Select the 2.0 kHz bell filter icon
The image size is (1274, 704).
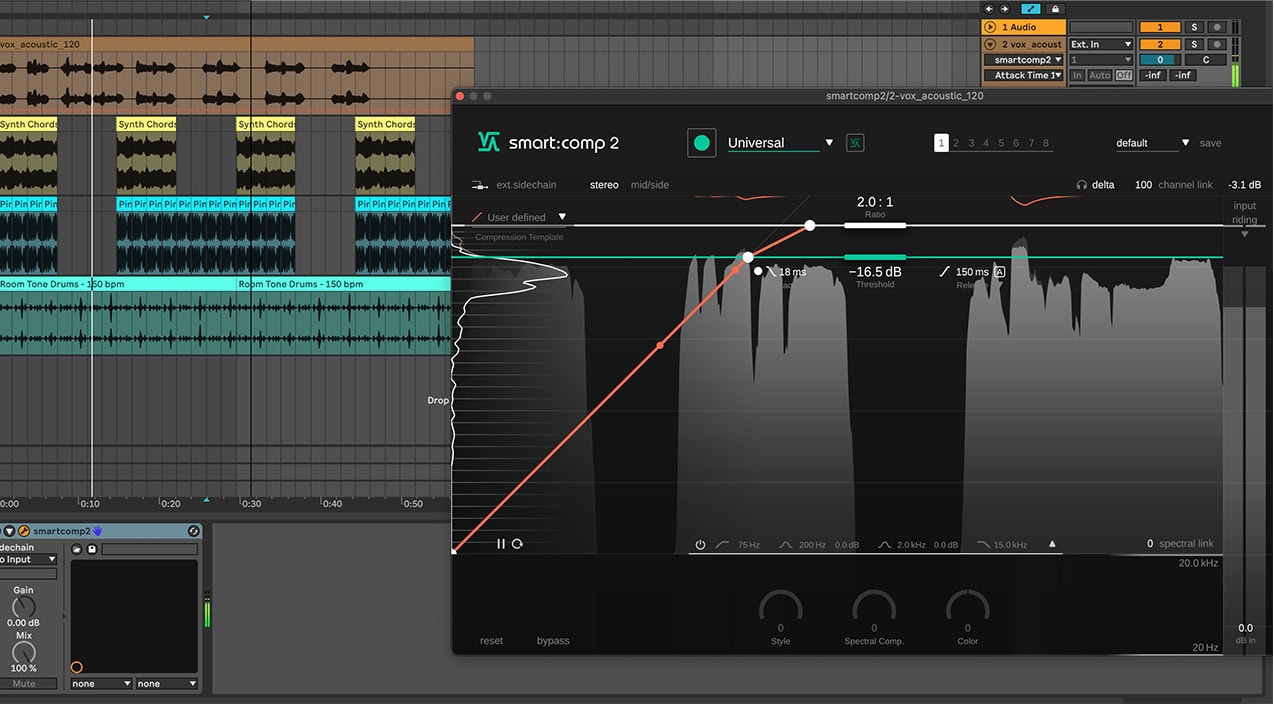[884, 545]
